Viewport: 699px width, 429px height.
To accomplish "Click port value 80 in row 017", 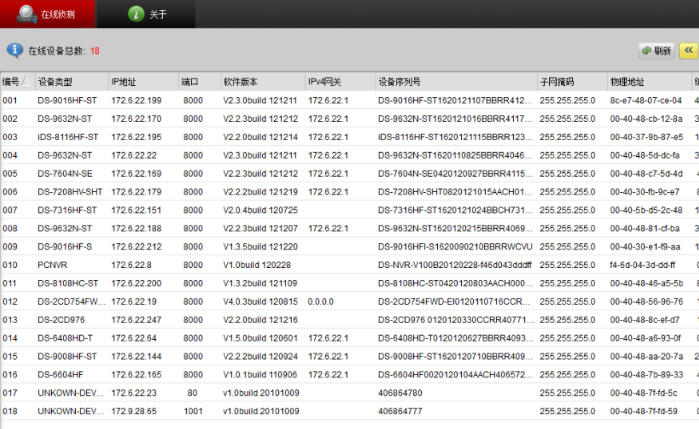I will [192, 393].
